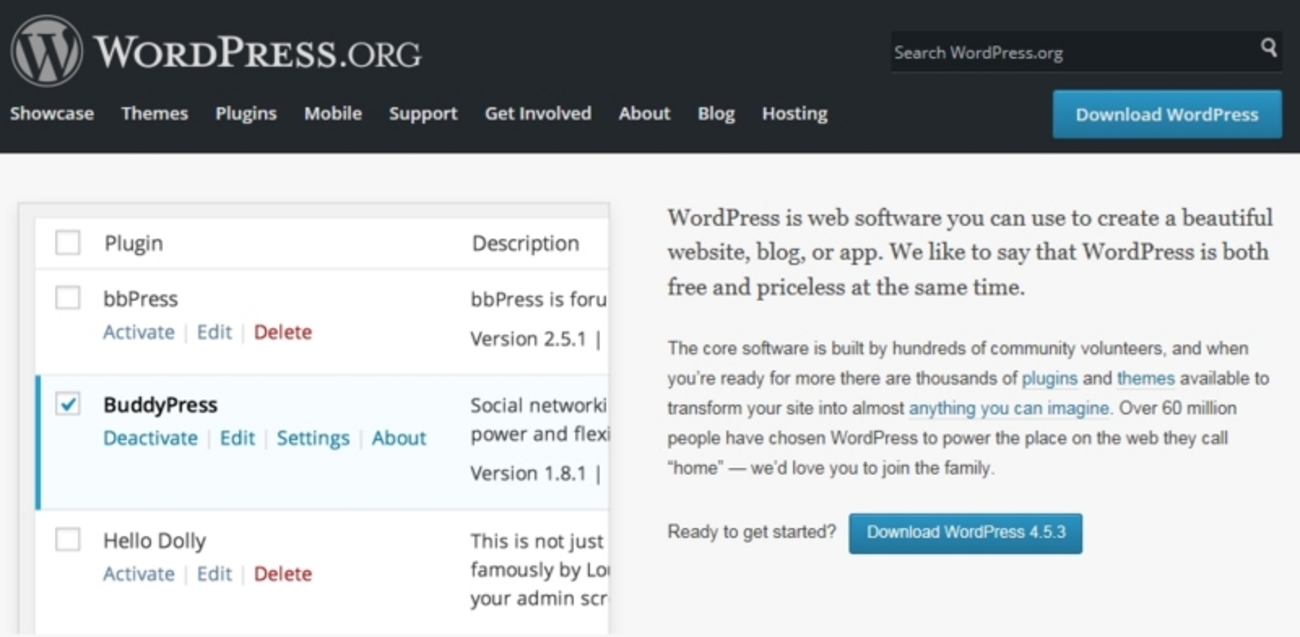The height and width of the screenshot is (637, 1300).
Task: Uncheck the BuddyPress plugin checkbox
Action: click(x=68, y=404)
